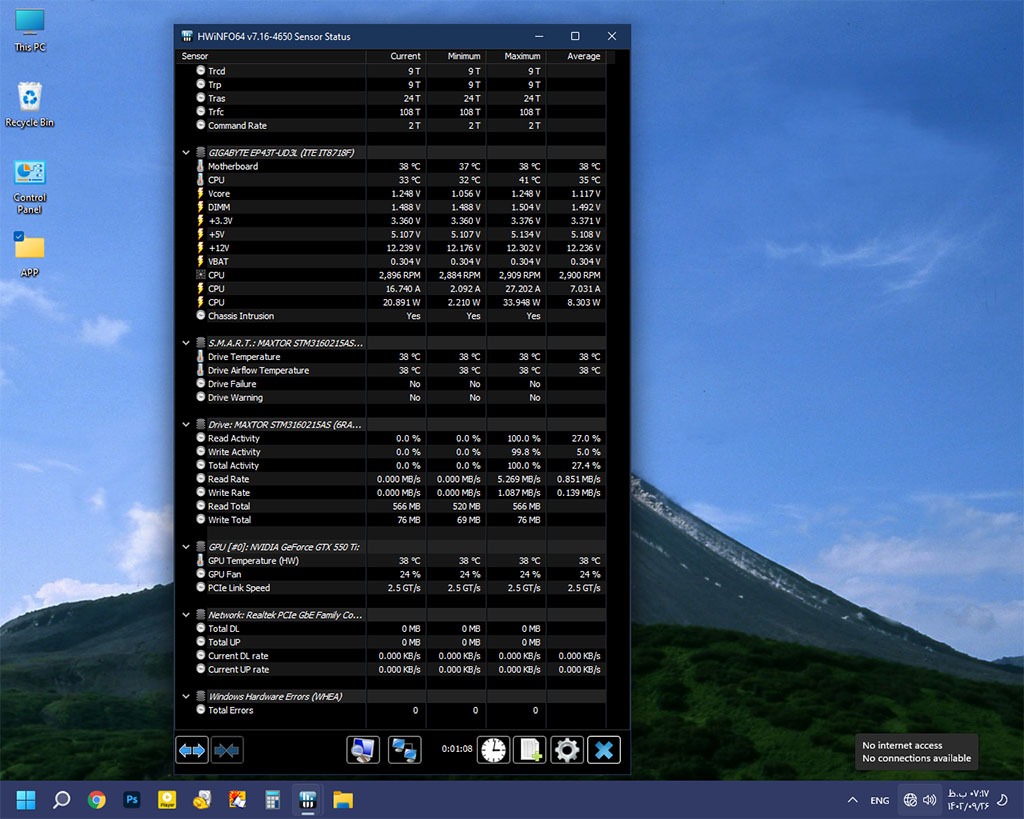This screenshot has height=819, width=1024.
Task: Click the ENG language indicator in tray
Action: (880, 800)
